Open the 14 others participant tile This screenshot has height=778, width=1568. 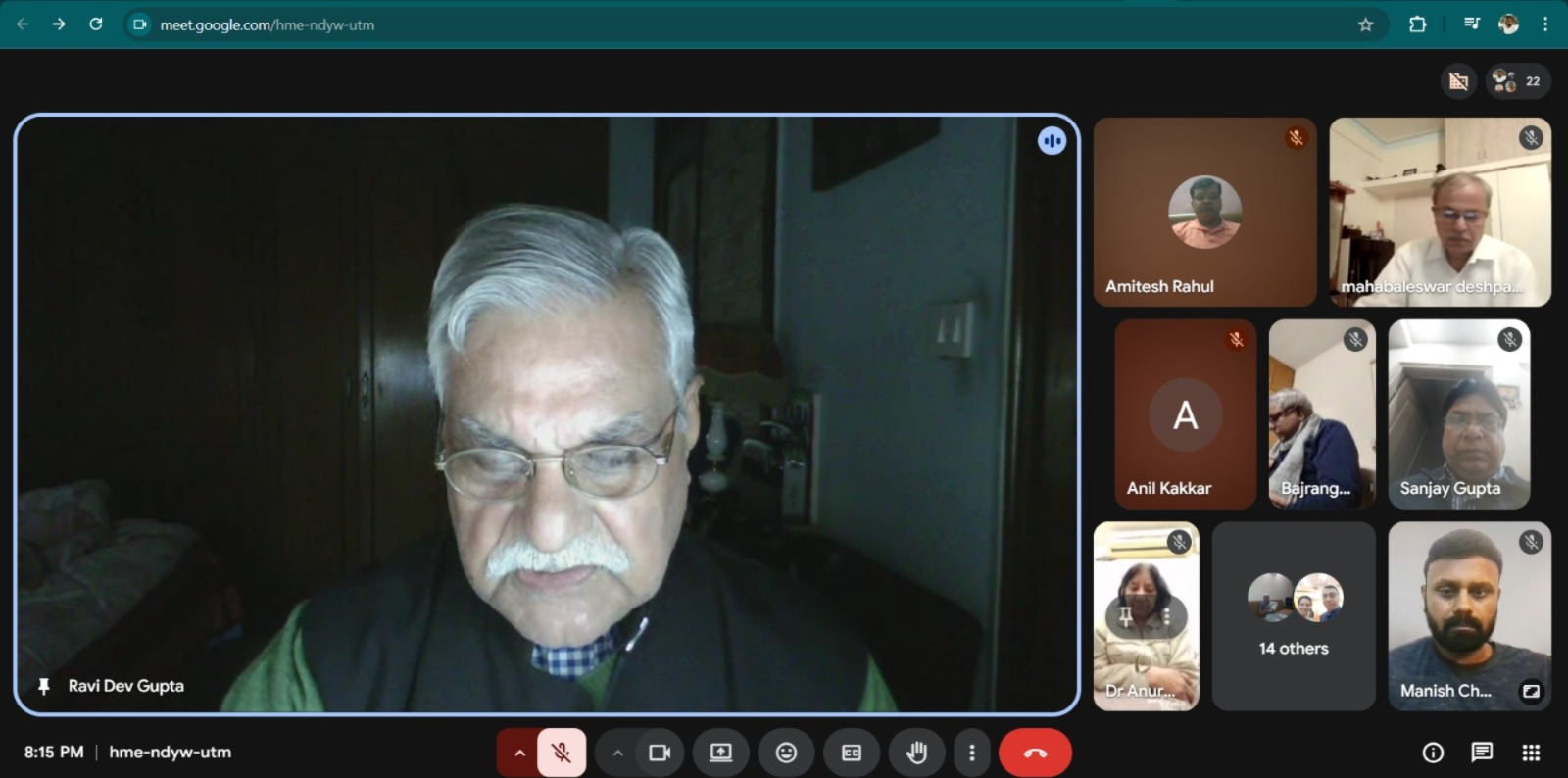[x=1294, y=615]
